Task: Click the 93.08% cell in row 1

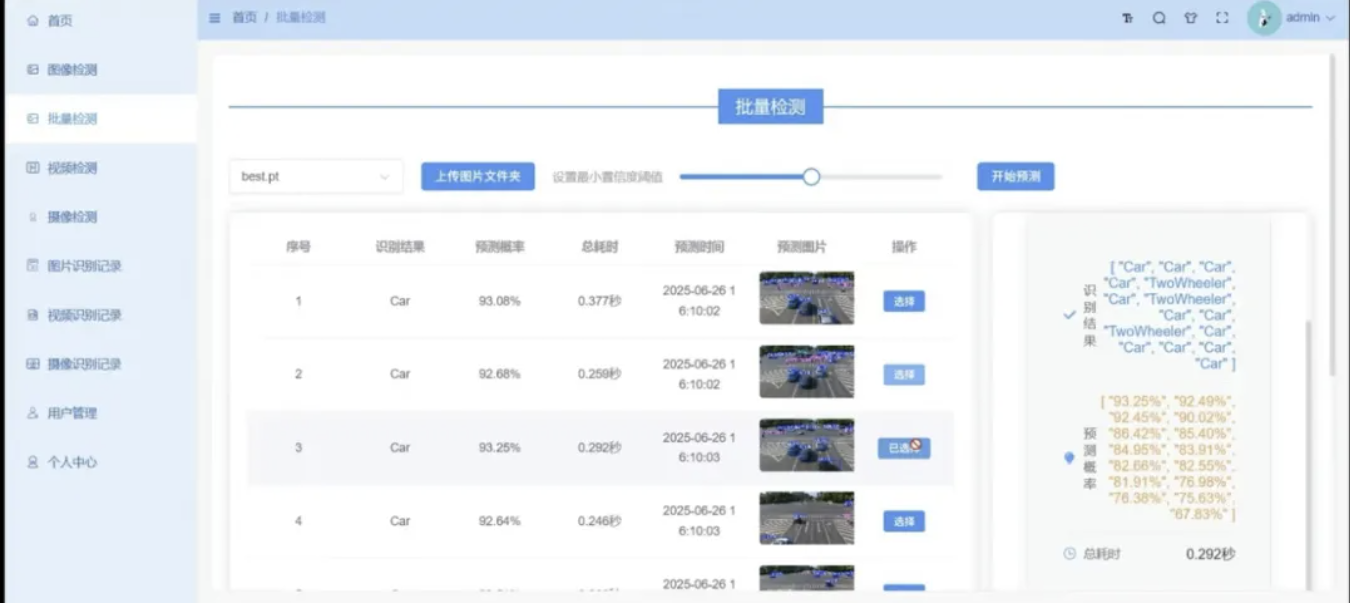Action: tap(499, 301)
